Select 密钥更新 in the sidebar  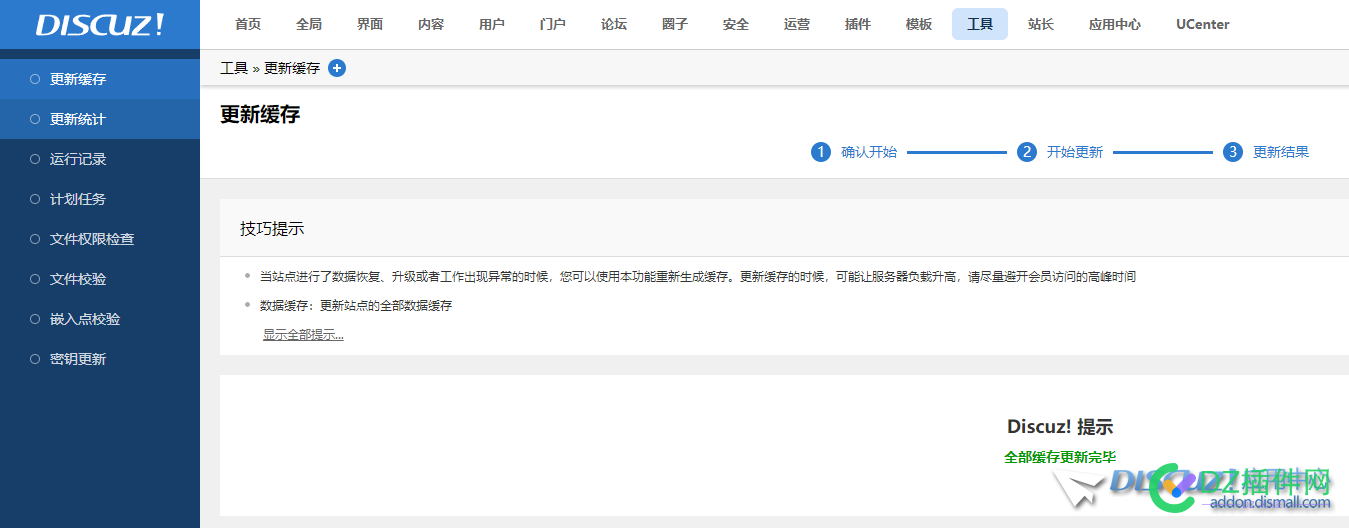(x=78, y=359)
